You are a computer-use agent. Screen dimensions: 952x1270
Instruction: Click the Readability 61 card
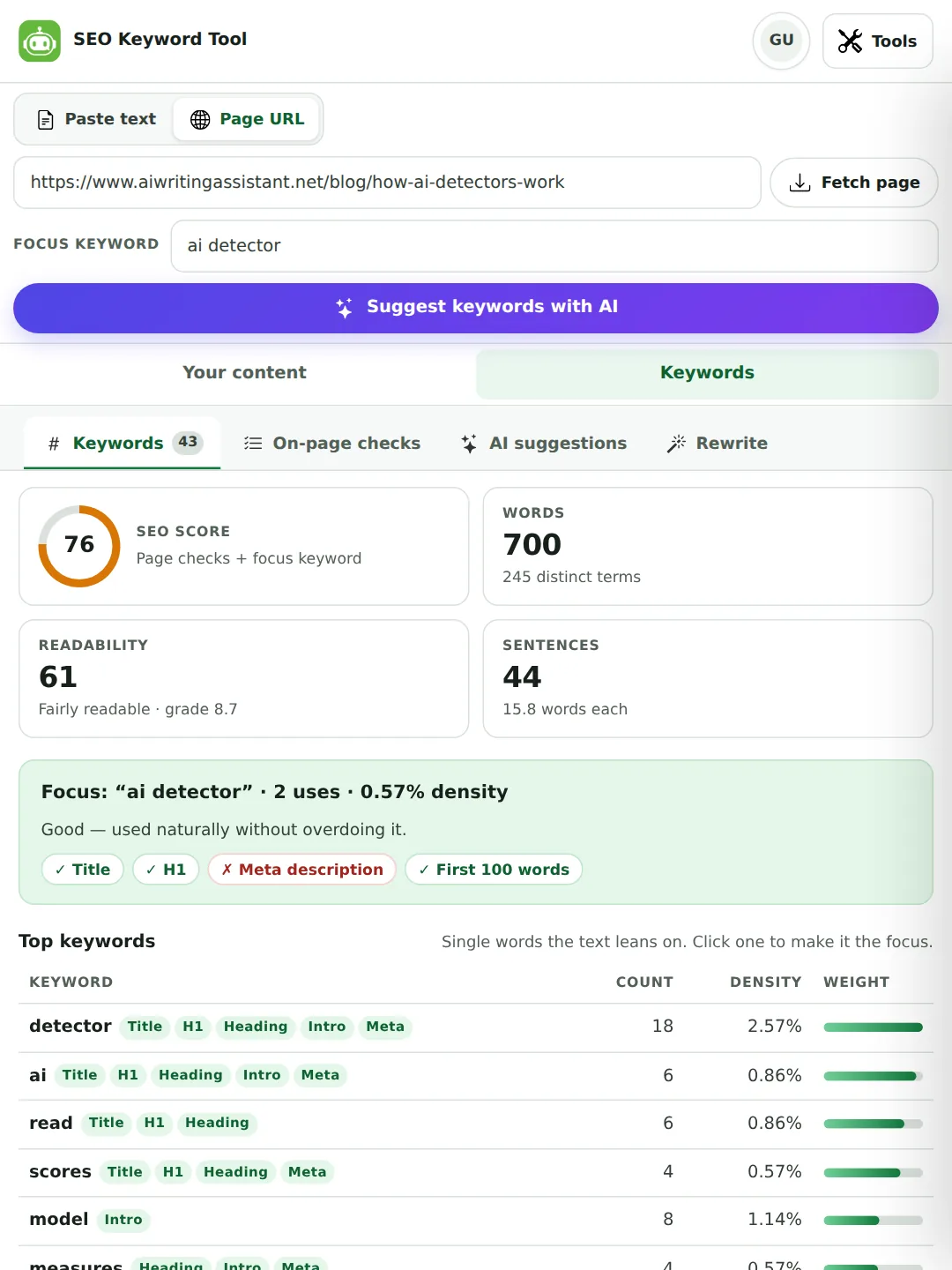[x=244, y=678]
